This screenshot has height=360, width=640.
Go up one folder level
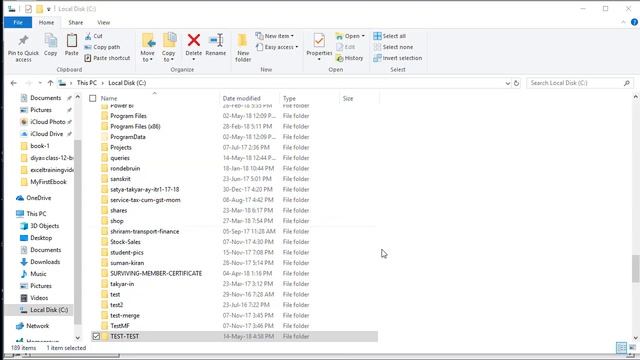coord(50,83)
